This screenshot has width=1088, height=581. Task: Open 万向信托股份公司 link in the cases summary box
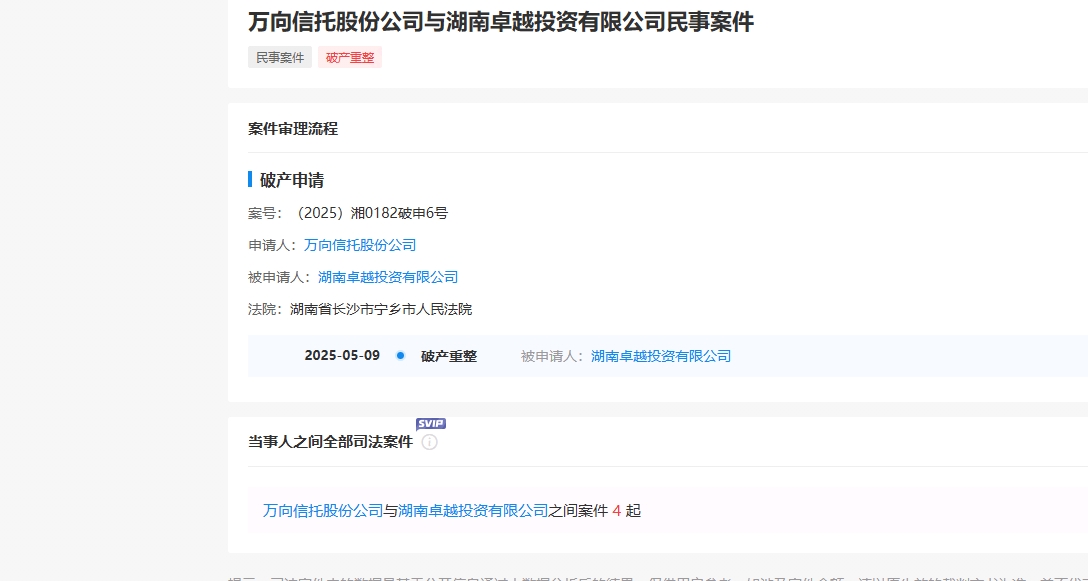[323, 511]
